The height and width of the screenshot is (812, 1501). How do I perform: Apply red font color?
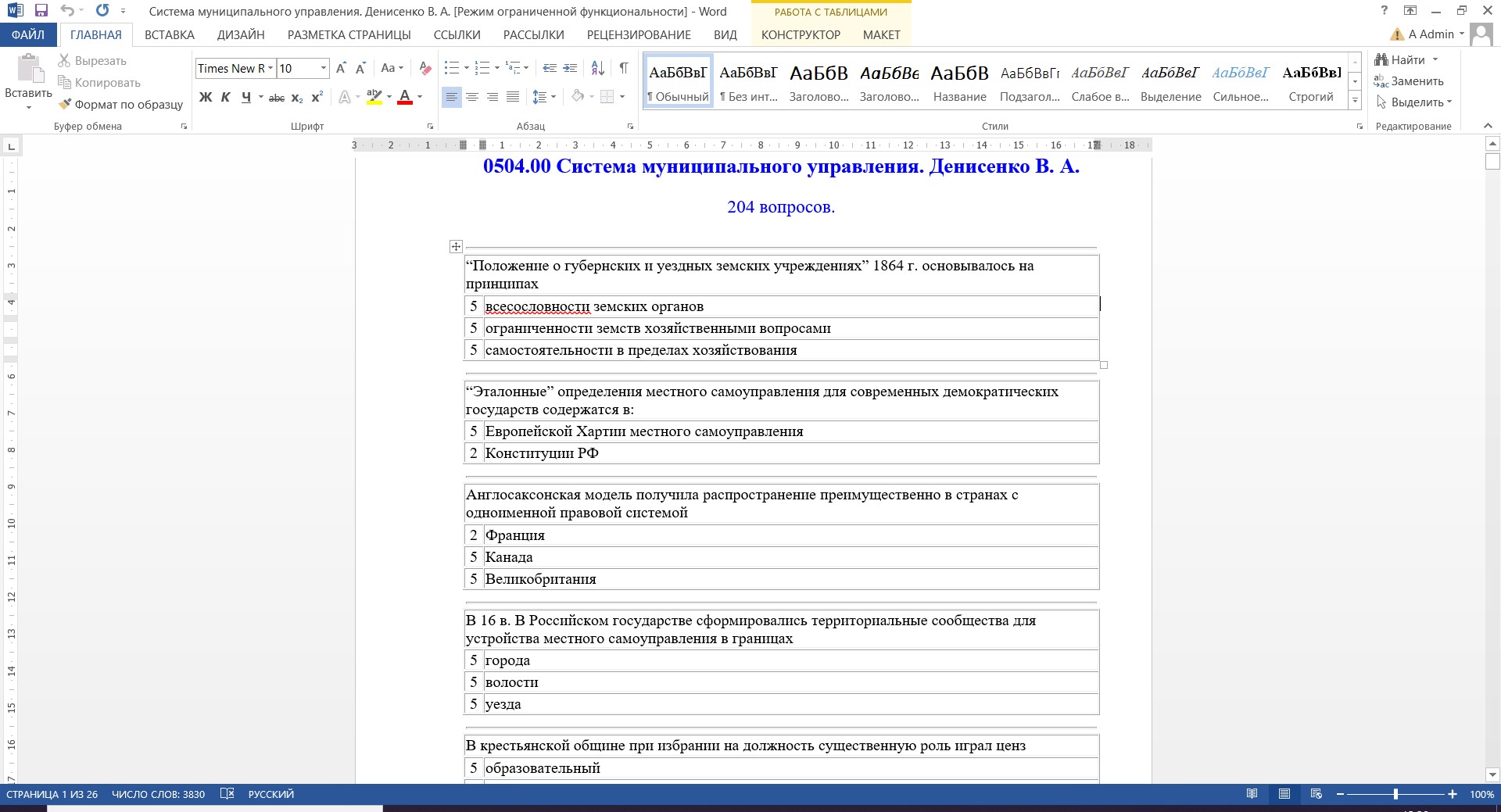point(405,97)
